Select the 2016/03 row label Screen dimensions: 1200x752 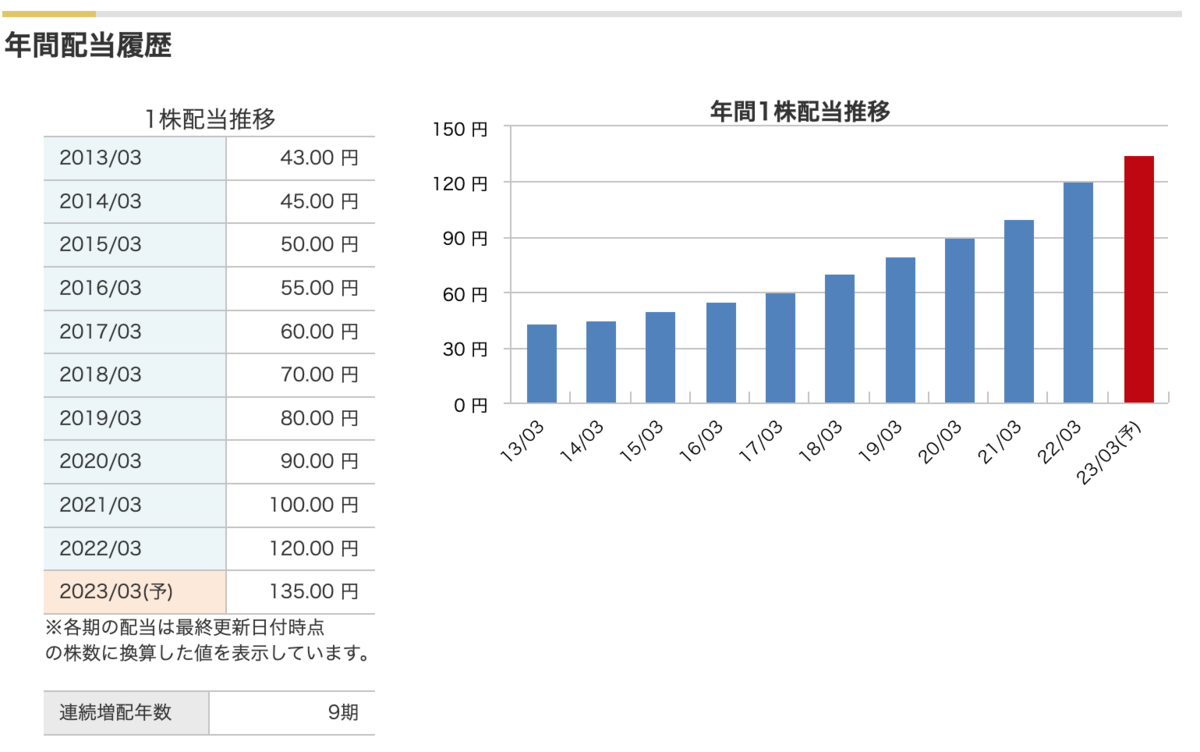(x=135, y=288)
